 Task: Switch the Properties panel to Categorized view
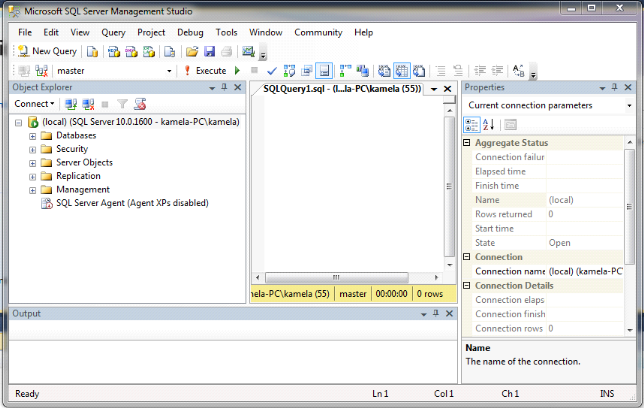pos(472,125)
